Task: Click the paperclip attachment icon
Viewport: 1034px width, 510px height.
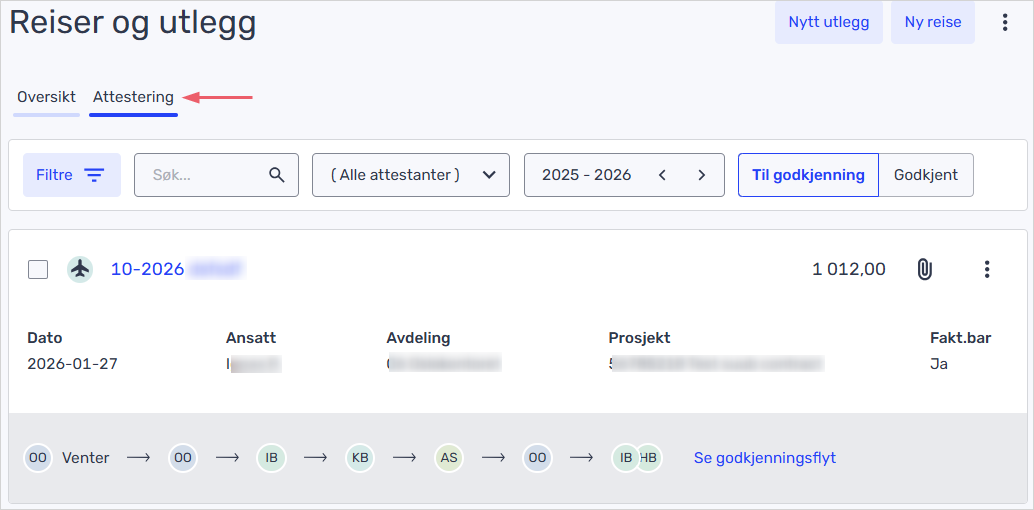Action: click(924, 269)
